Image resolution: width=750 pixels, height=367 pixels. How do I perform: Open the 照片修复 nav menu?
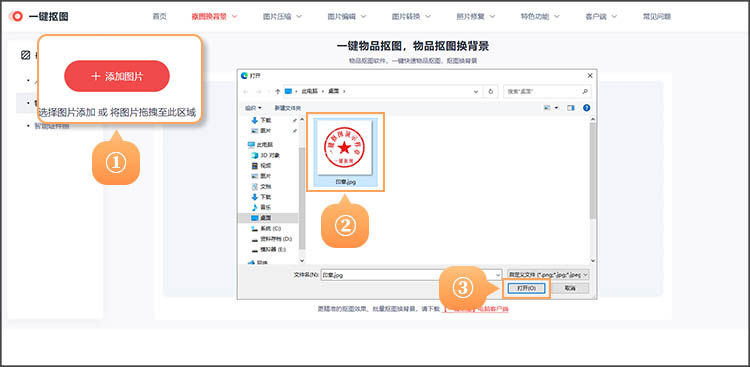[475, 16]
